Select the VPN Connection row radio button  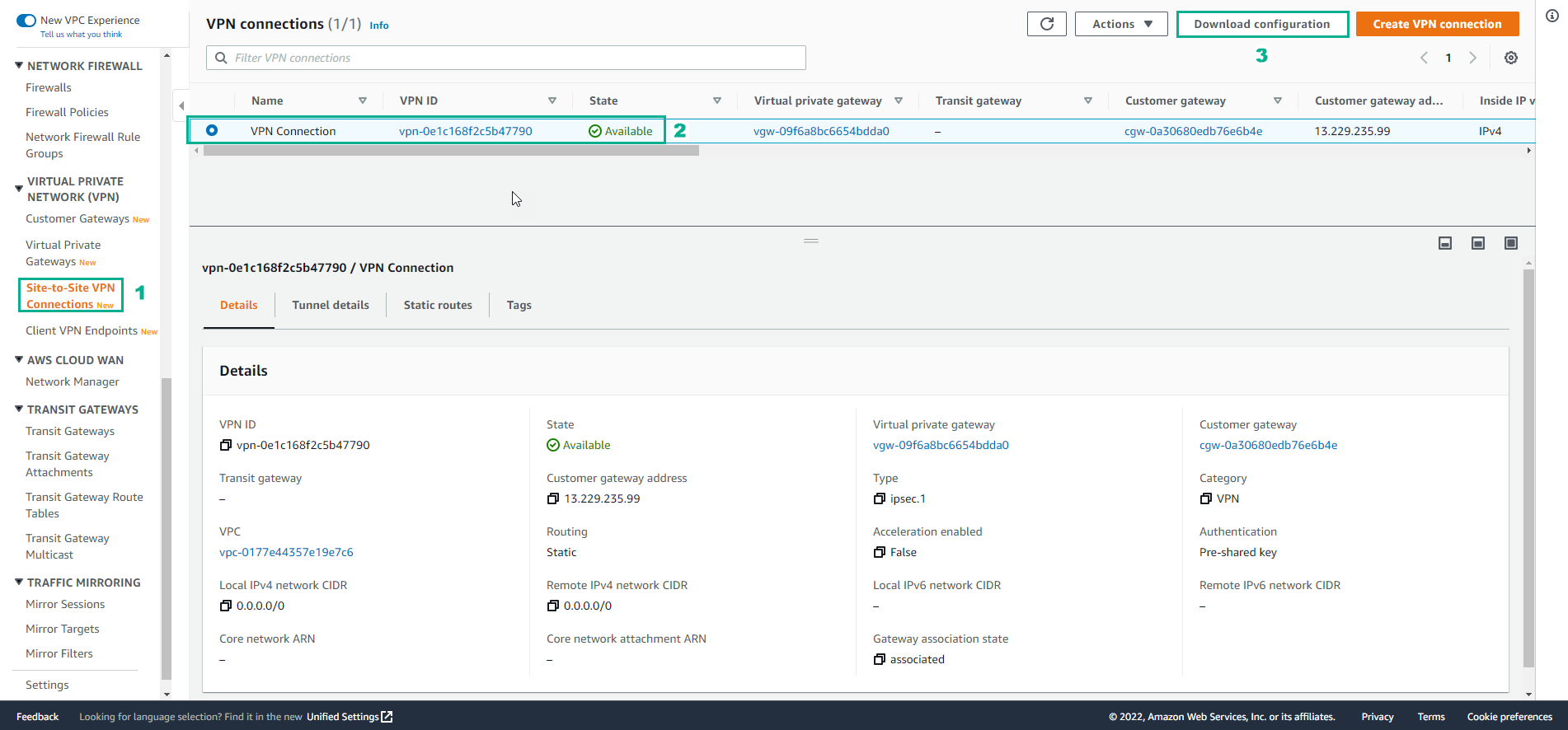[x=212, y=130]
